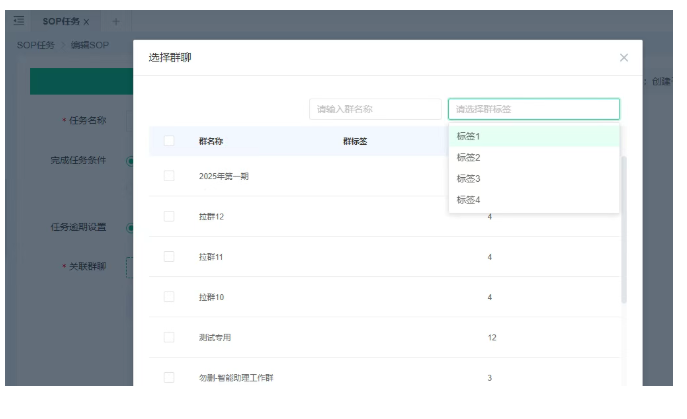Check the box for 拉群11 row
This screenshot has width=687, height=419.
pyautogui.click(x=169, y=256)
